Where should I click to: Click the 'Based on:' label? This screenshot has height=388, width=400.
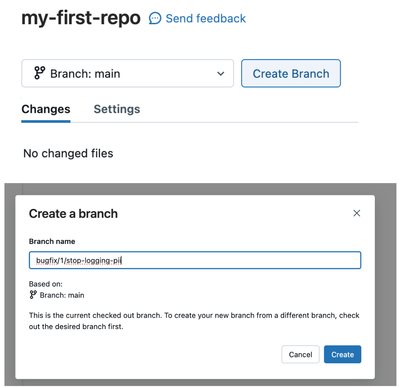[46, 284]
